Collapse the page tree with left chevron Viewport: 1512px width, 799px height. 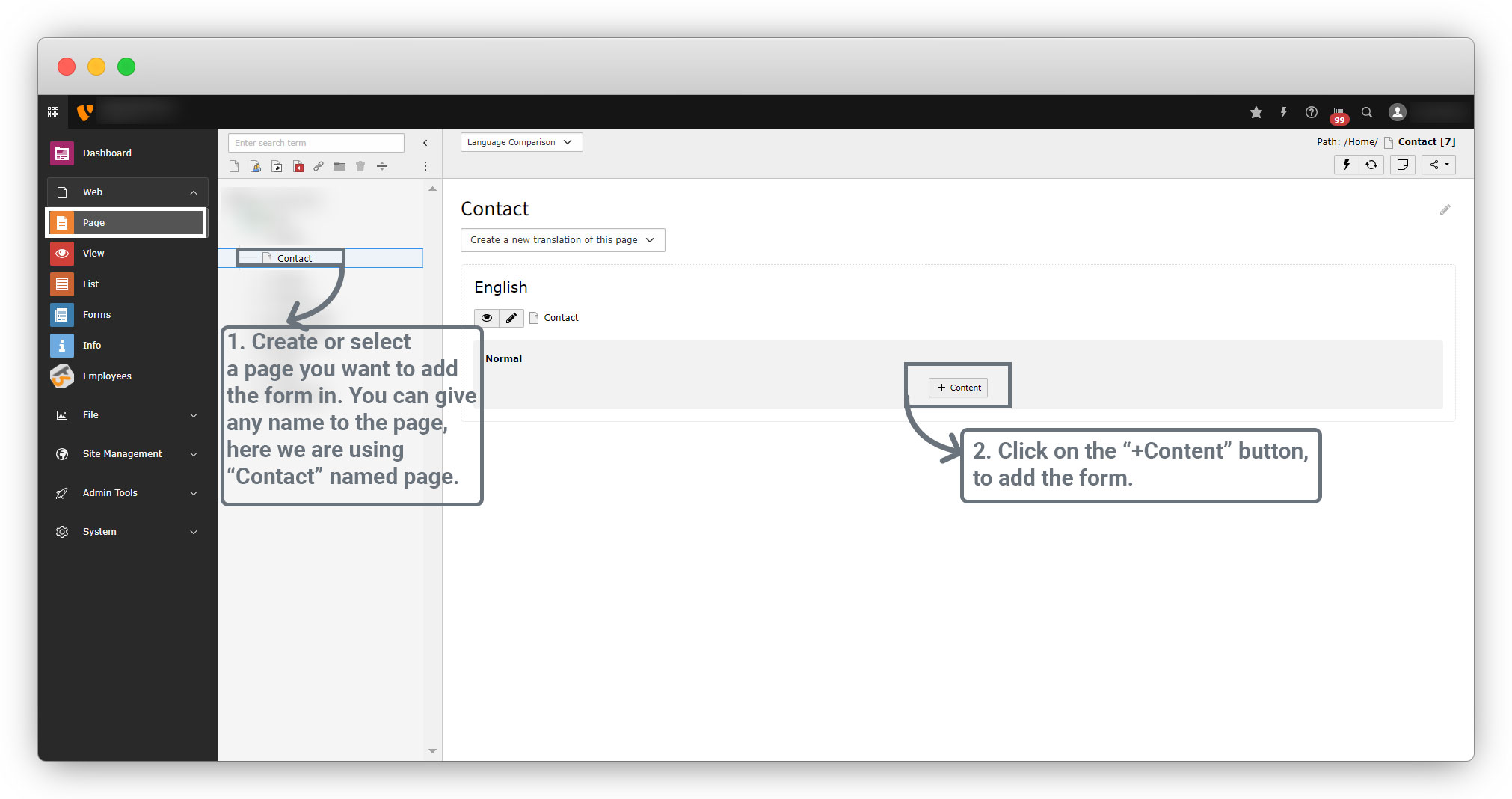pyautogui.click(x=425, y=143)
